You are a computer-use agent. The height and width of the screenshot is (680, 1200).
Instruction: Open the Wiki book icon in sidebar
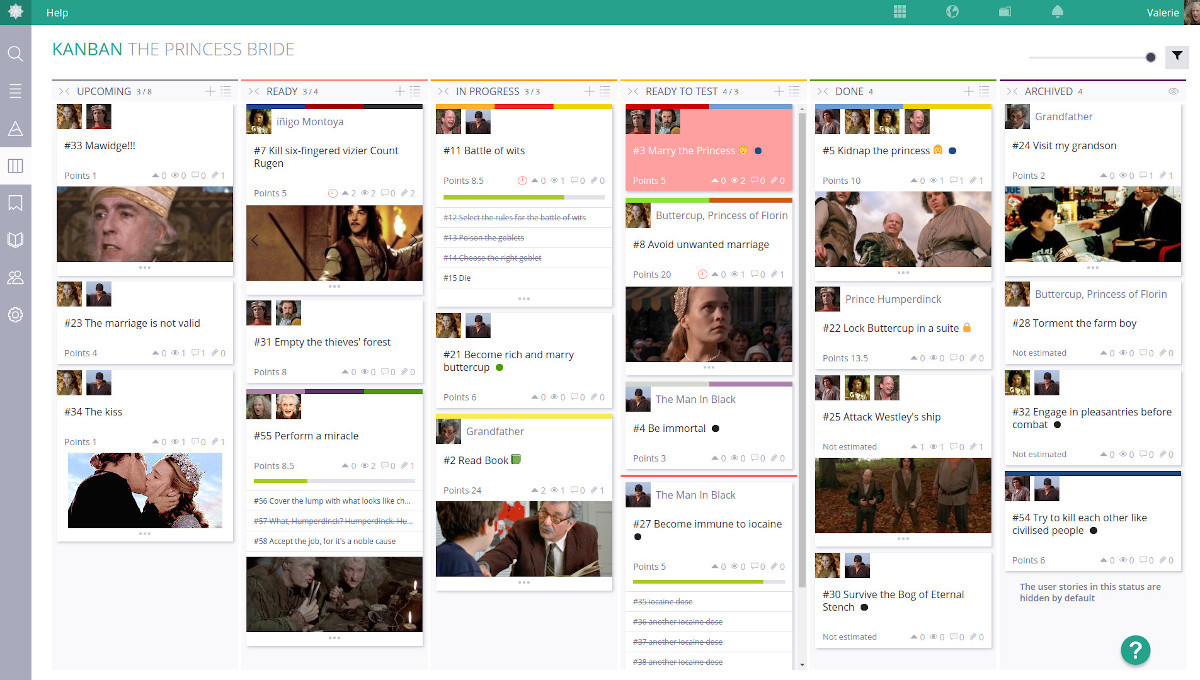15,240
